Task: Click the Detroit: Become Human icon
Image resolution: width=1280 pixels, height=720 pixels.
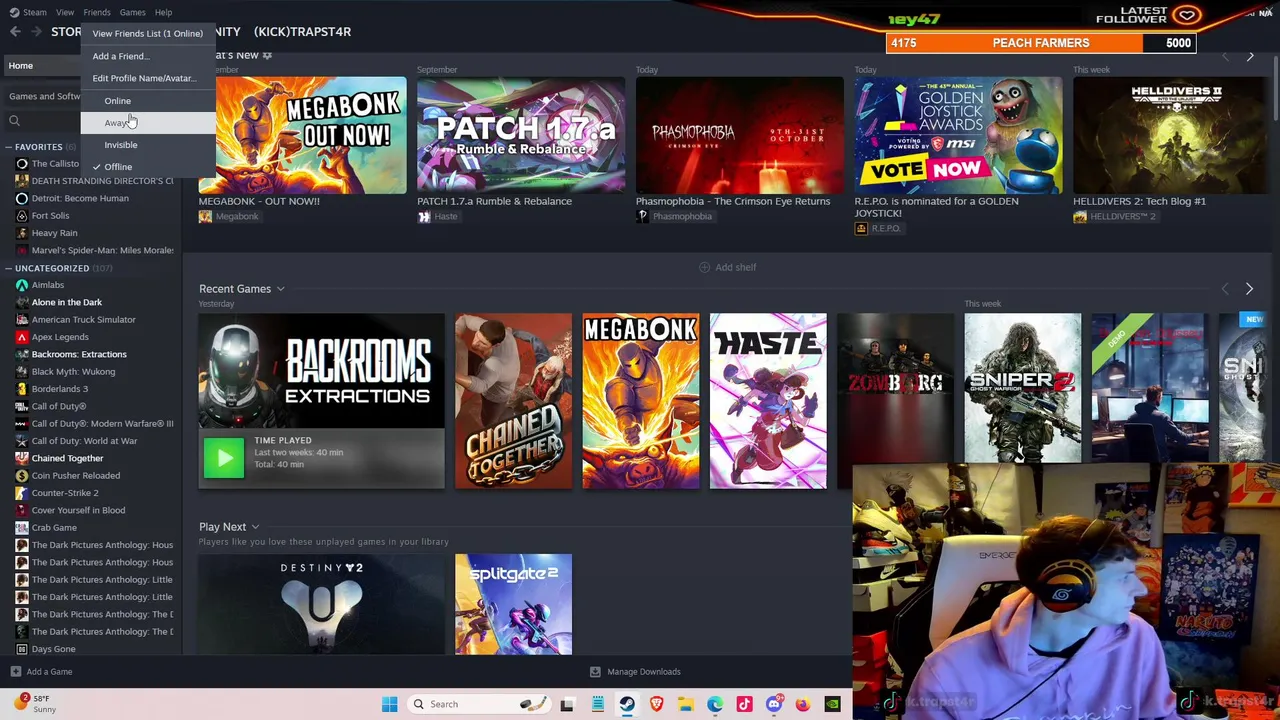Action: point(22,198)
